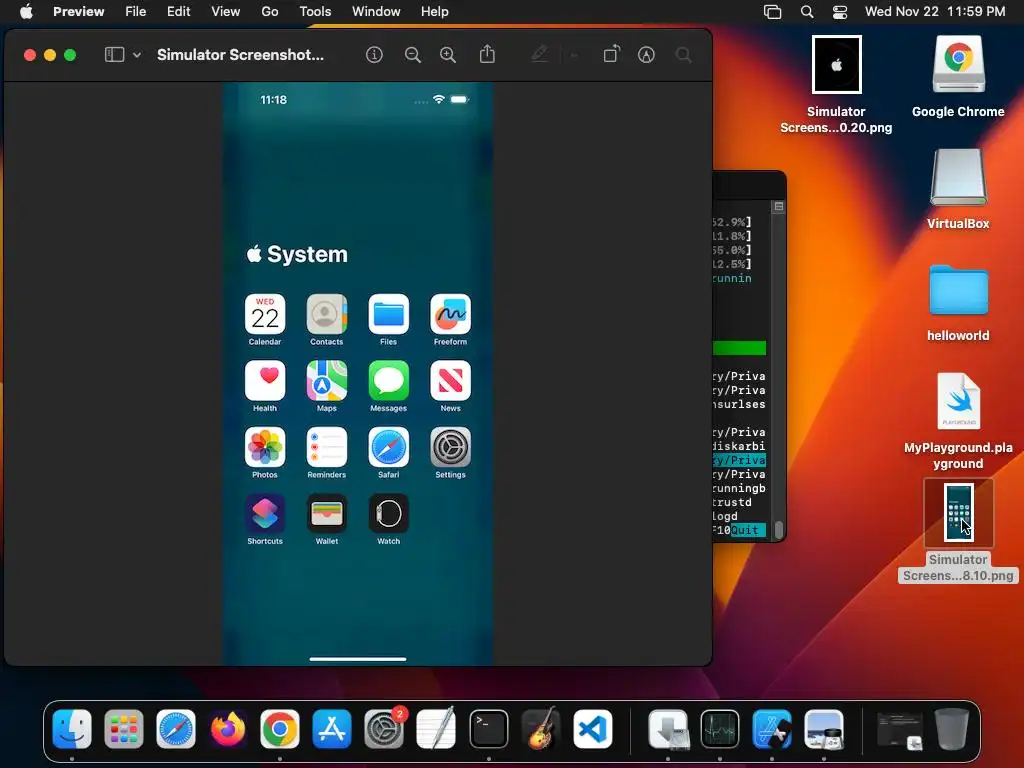Open the Apple menu
The image size is (1024, 768).
pyautogui.click(x=26, y=11)
